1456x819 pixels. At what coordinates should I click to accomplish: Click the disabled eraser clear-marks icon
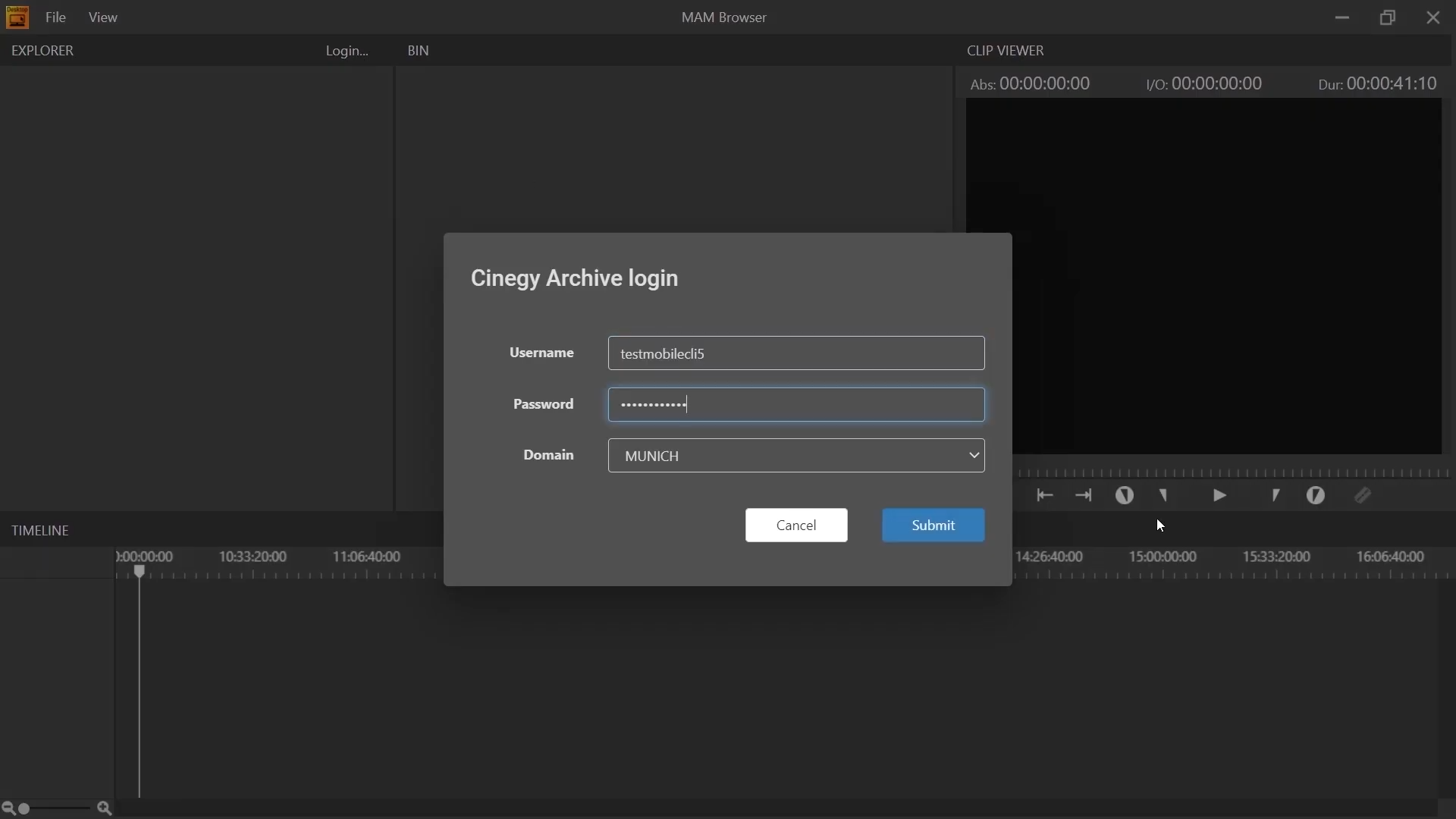point(1363,496)
